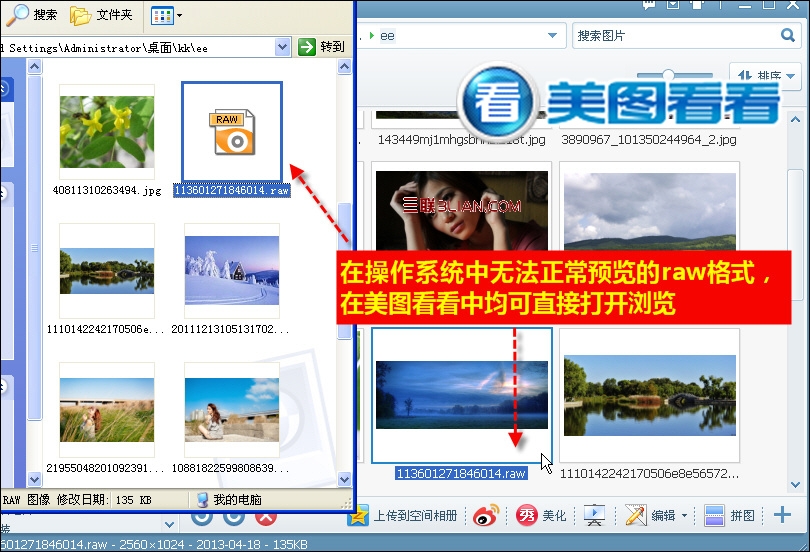
Task: Click the Meitu Kankan scrollbar down arrow
Action: [796, 485]
